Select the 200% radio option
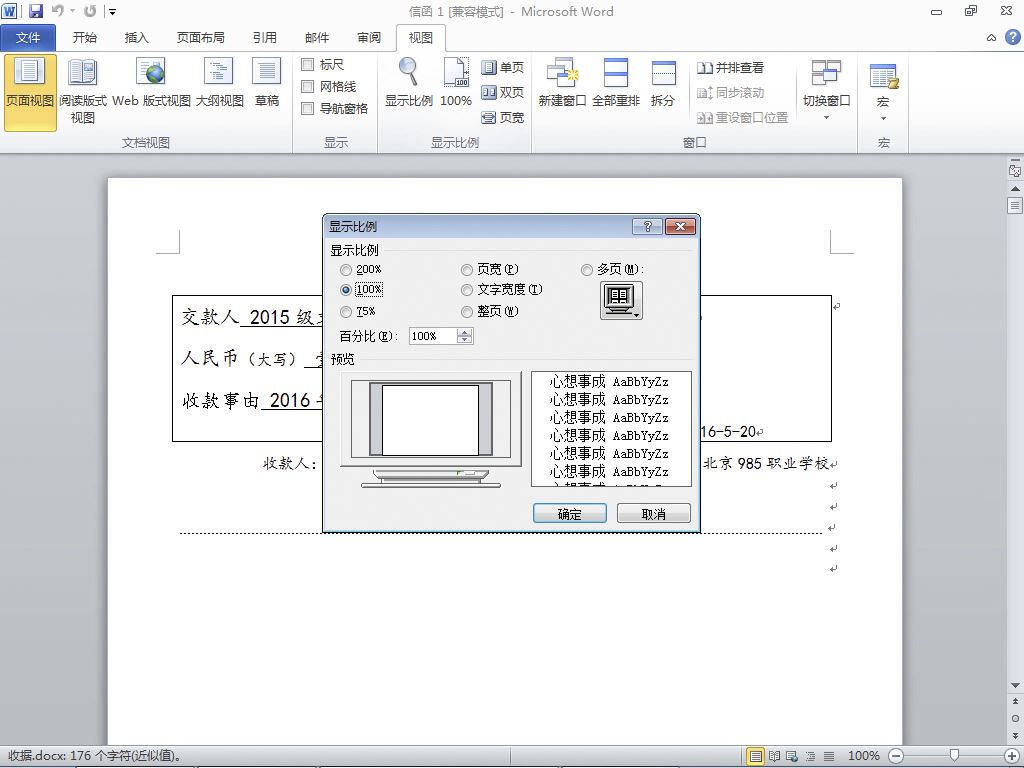This screenshot has width=1024, height=768. [346, 270]
